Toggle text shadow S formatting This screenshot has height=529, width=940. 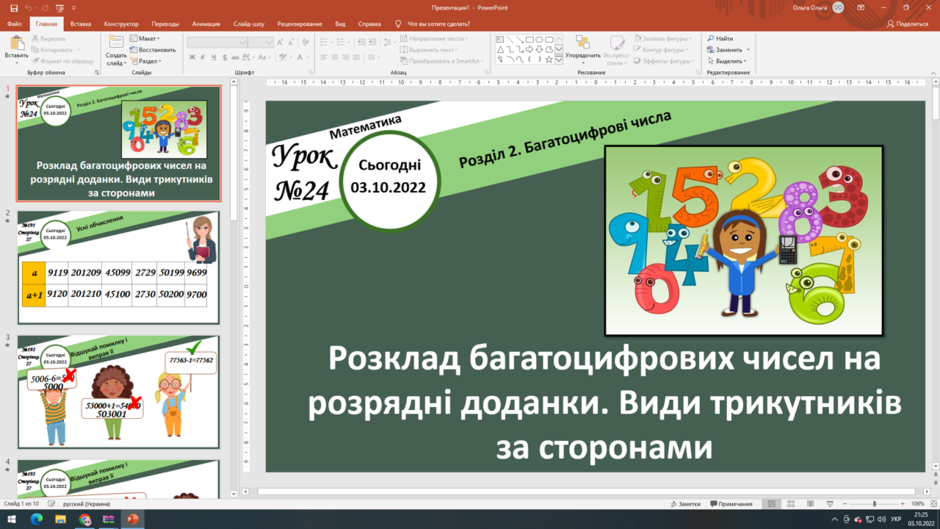[x=224, y=58]
